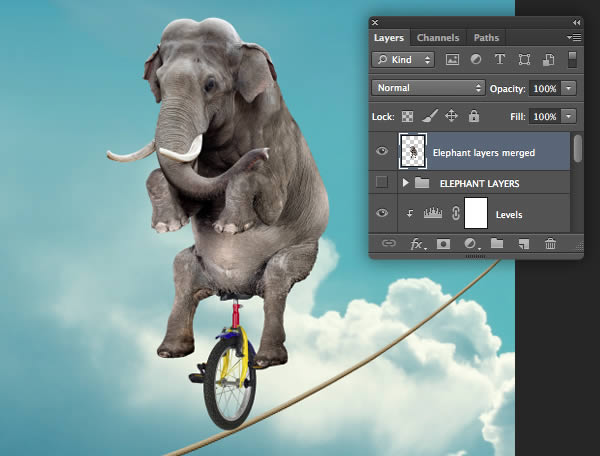Click the 'Opacity:' label

(x=507, y=89)
